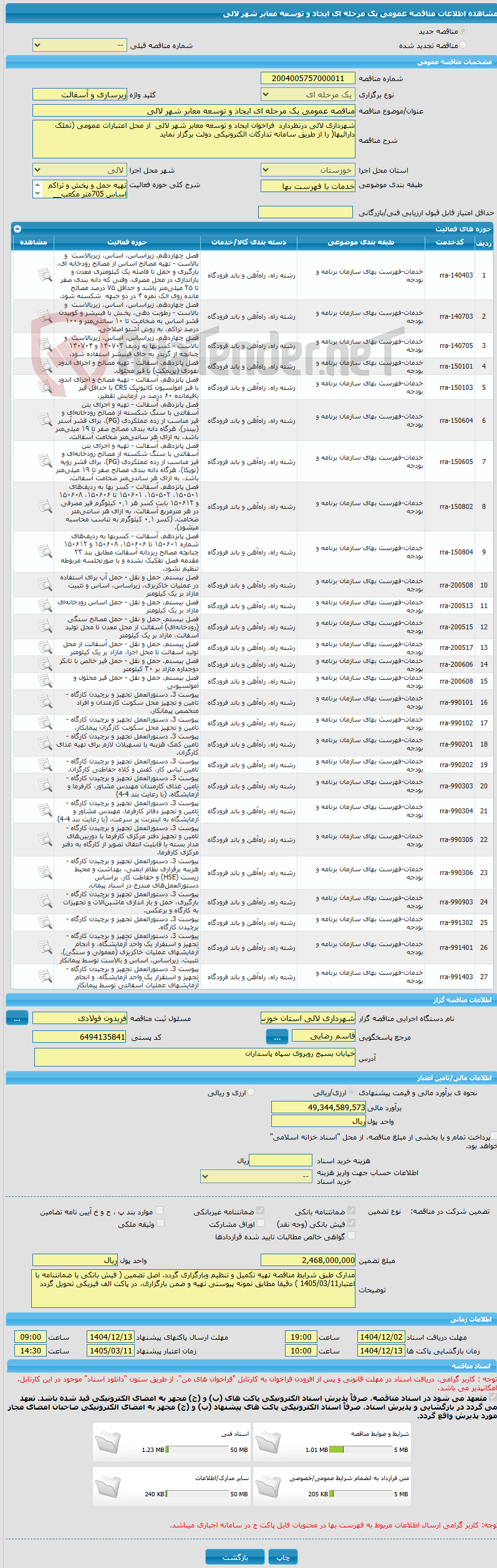The image size is (497, 1568).
Task: Collapse حوزه های فعالیت section
Action: [17, 229]
